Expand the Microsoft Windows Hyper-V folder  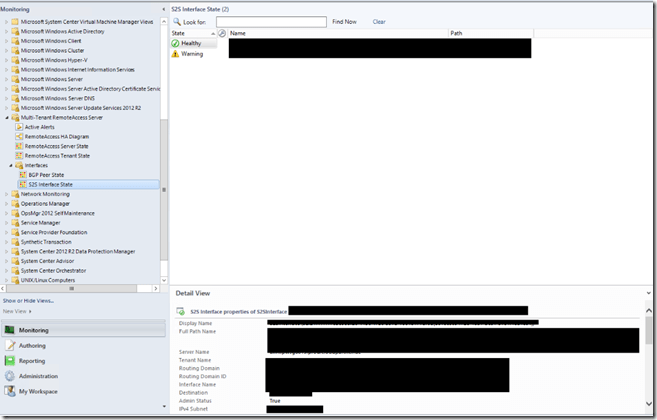[x=6, y=60]
